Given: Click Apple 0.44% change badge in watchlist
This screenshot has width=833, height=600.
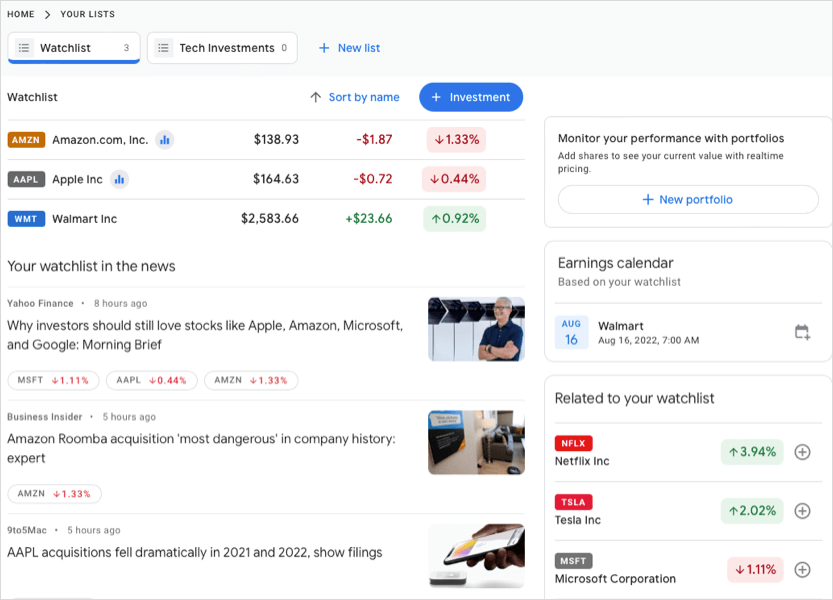Looking at the screenshot, I should pyautogui.click(x=454, y=180).
